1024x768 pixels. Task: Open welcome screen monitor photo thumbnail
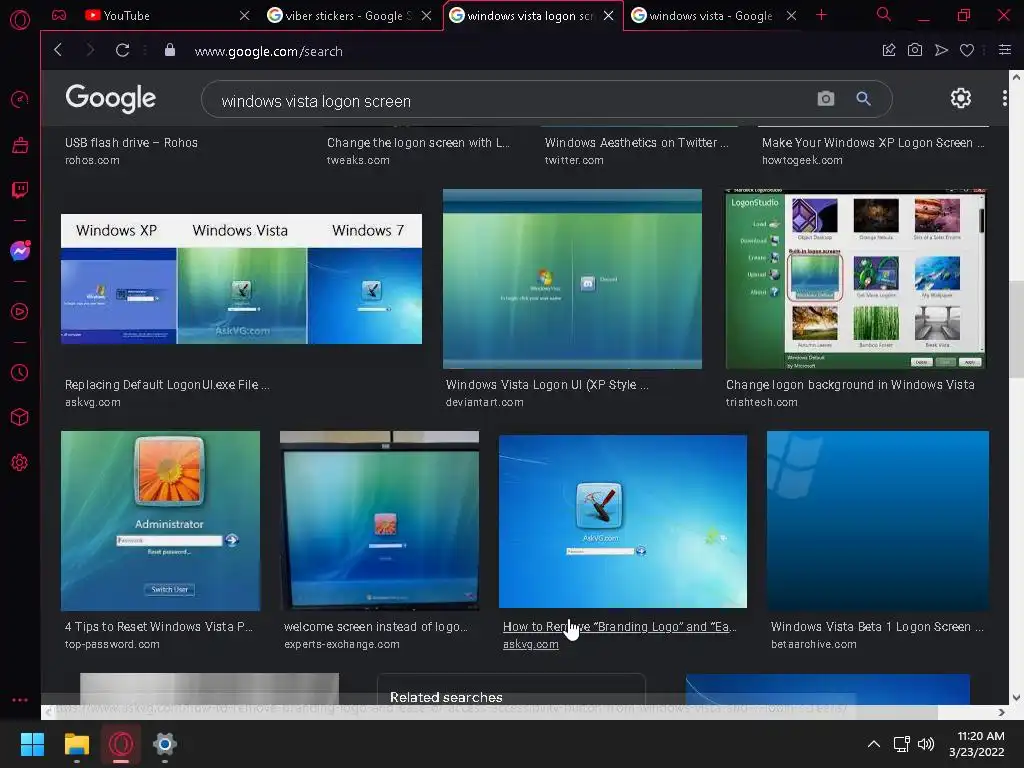click(379, 520)
